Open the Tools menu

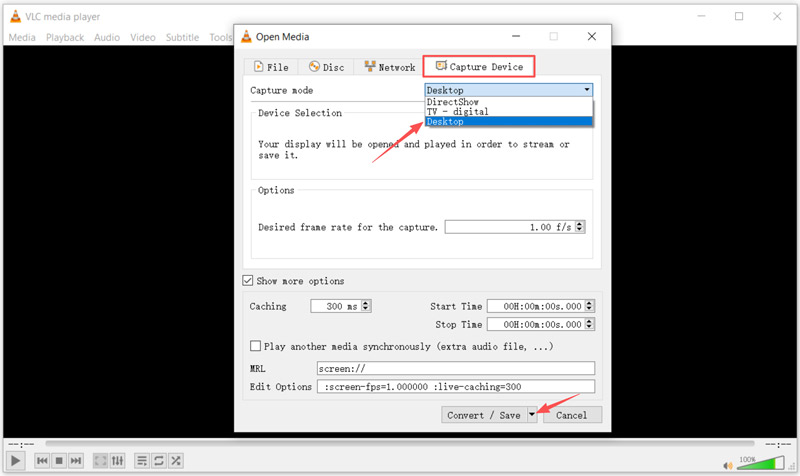click(x=220, y=37)
